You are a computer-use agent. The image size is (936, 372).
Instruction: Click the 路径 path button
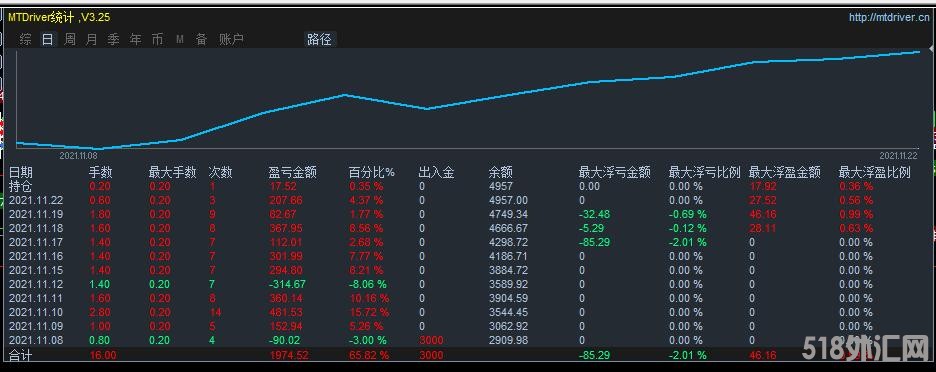point(319,39)
